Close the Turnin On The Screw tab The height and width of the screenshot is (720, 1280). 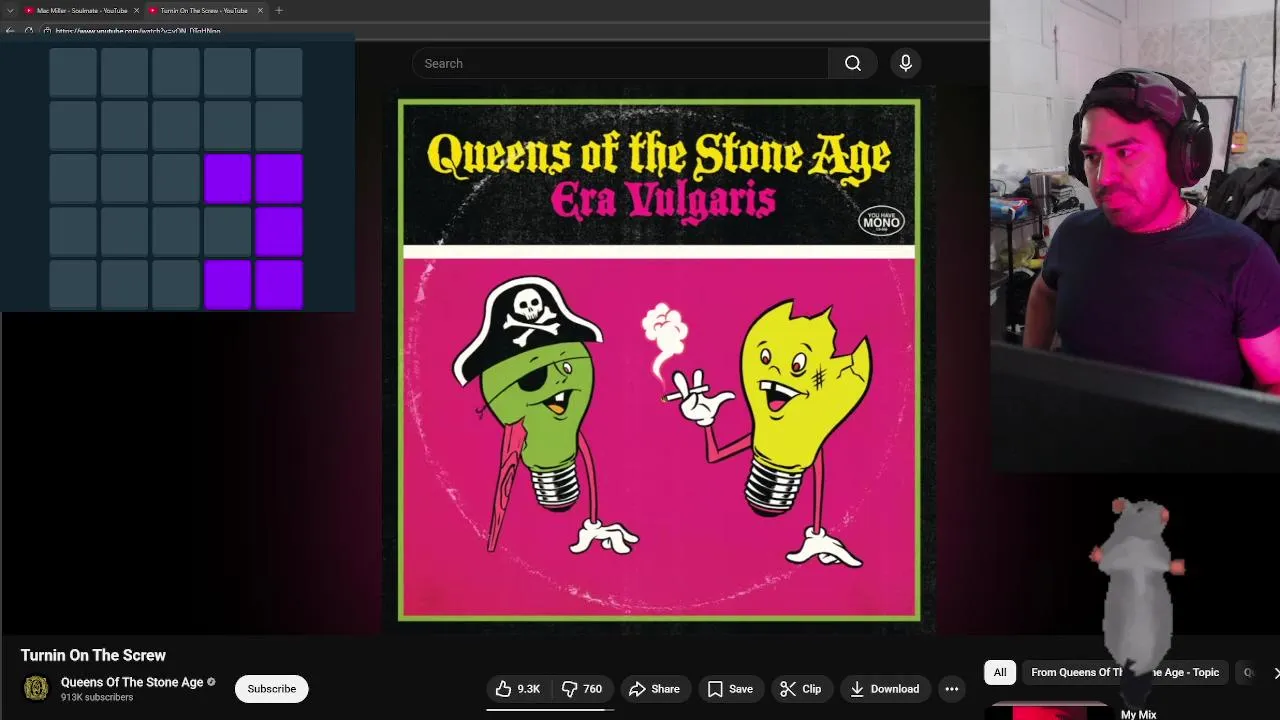pyautogui.click(x=260, y=10)
